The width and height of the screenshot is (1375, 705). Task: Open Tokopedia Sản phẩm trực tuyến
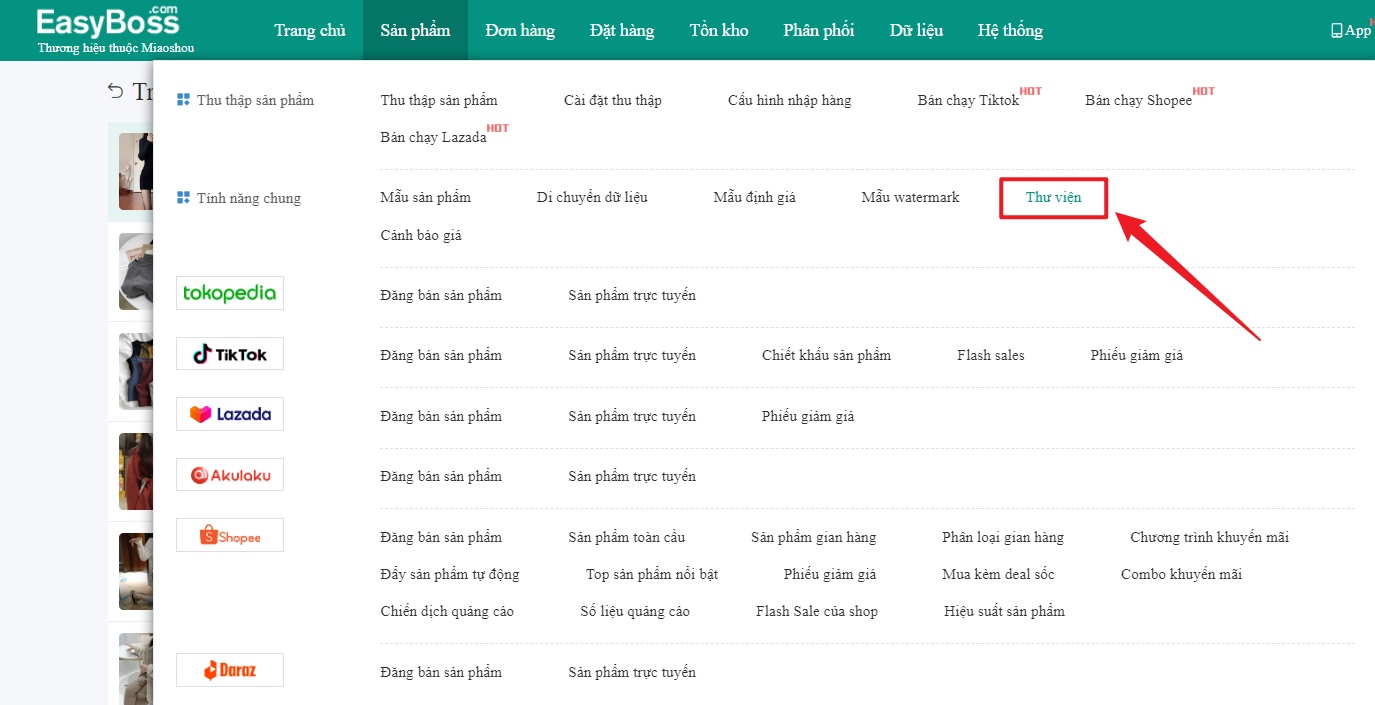pos(632,295)
